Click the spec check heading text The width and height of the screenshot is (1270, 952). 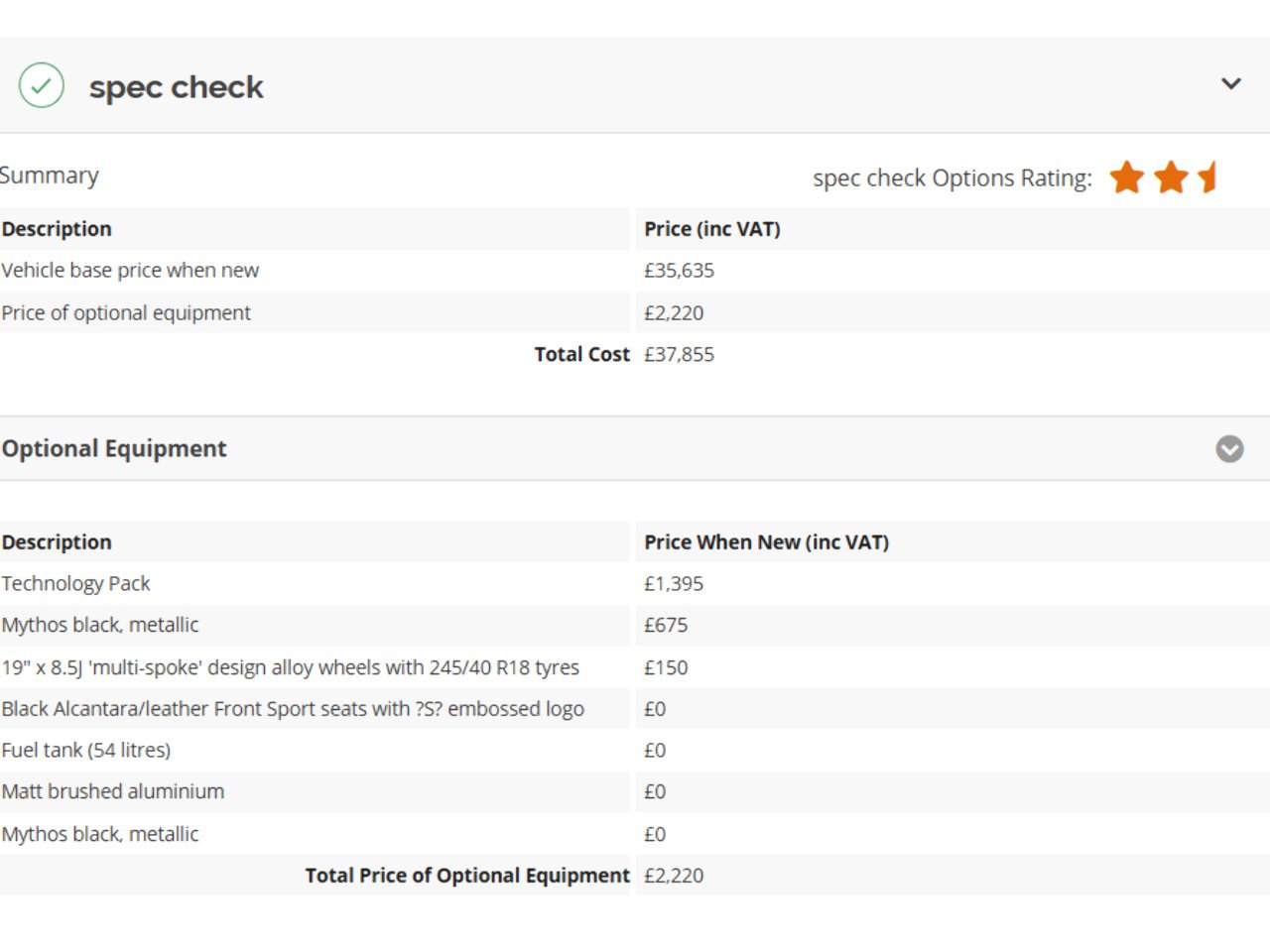[x=176, y=87]
